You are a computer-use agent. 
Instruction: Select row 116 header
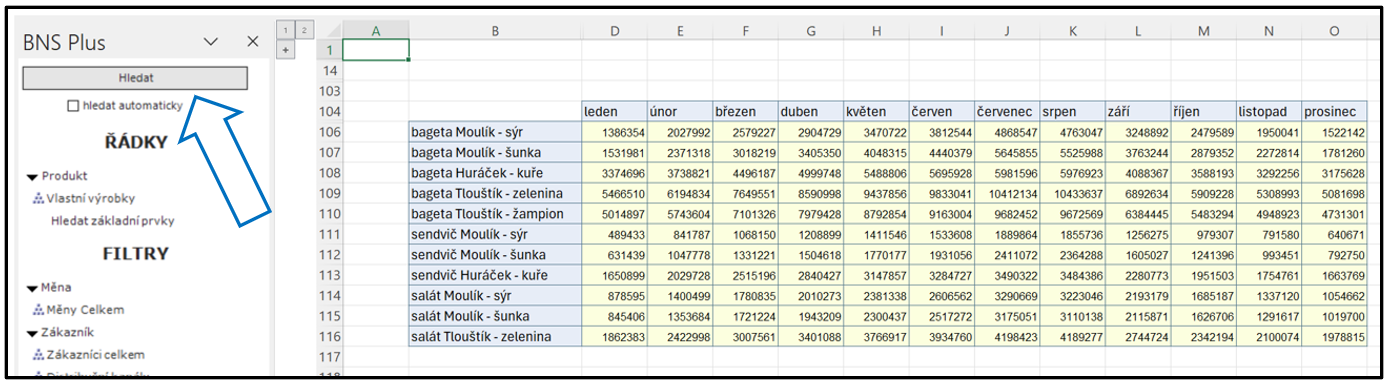[x=329, y=336]
